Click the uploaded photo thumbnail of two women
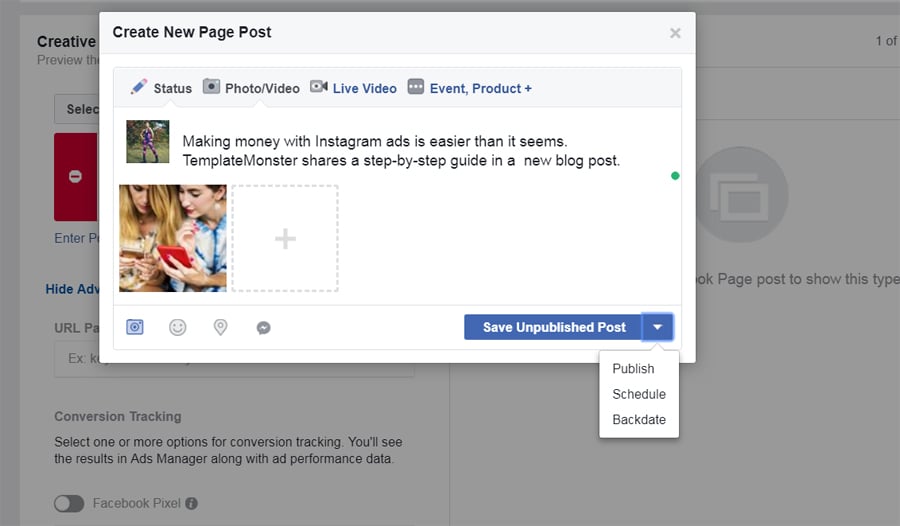 click(x=173, y=238)
